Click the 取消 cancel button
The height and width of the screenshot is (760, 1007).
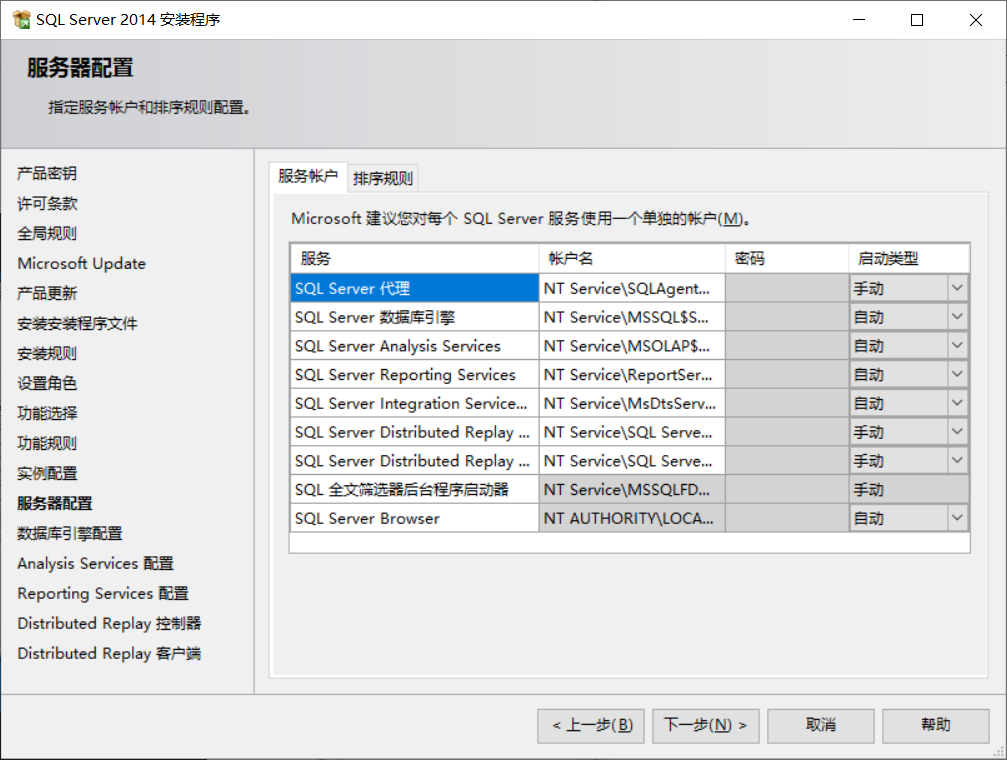click(821, 725)
